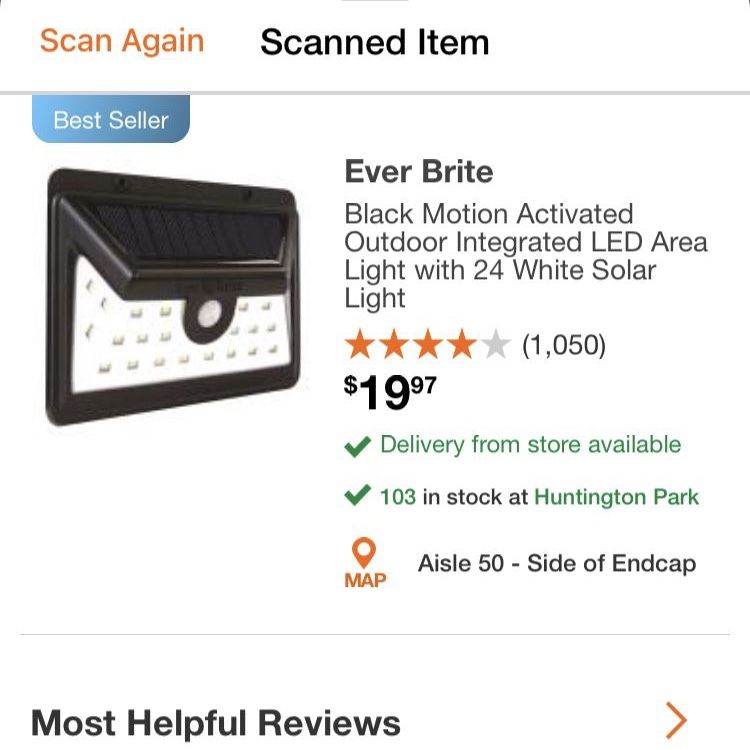Tap the Best Seller badge
The width and height of the screenshot is (750, 750).
[111, 120]
